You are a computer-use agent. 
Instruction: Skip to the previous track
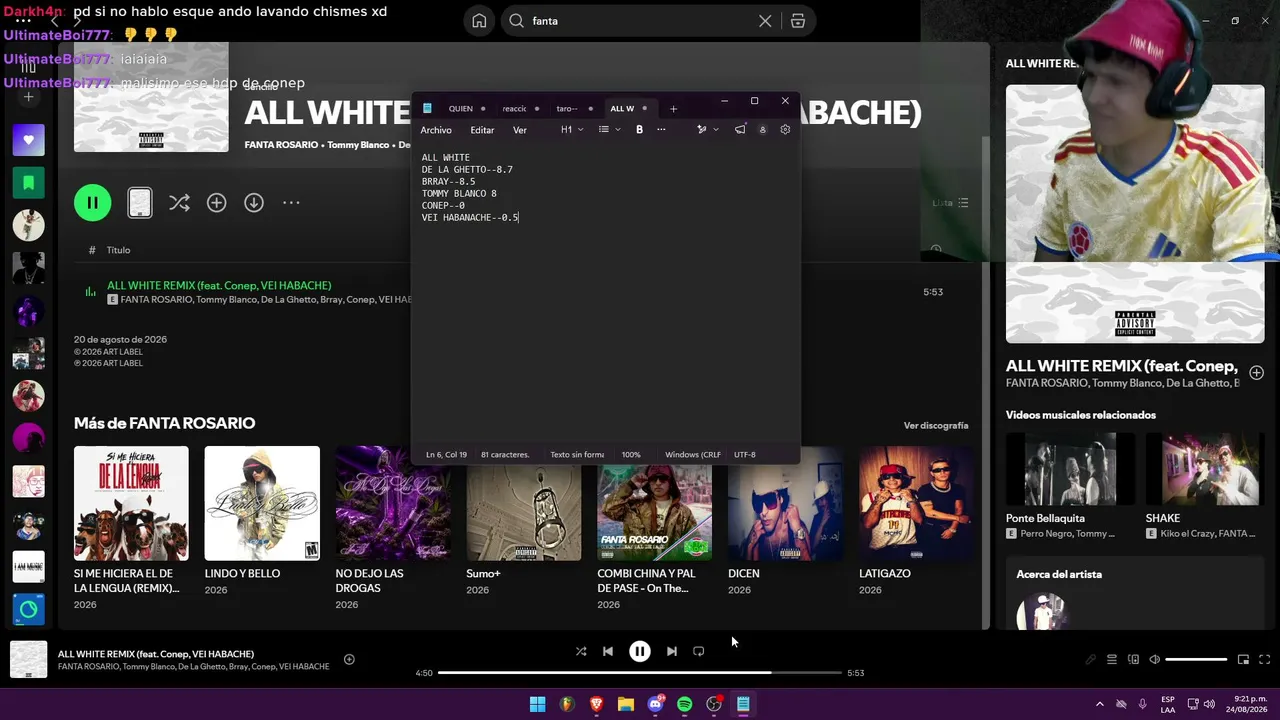click(x=608, y=651)
